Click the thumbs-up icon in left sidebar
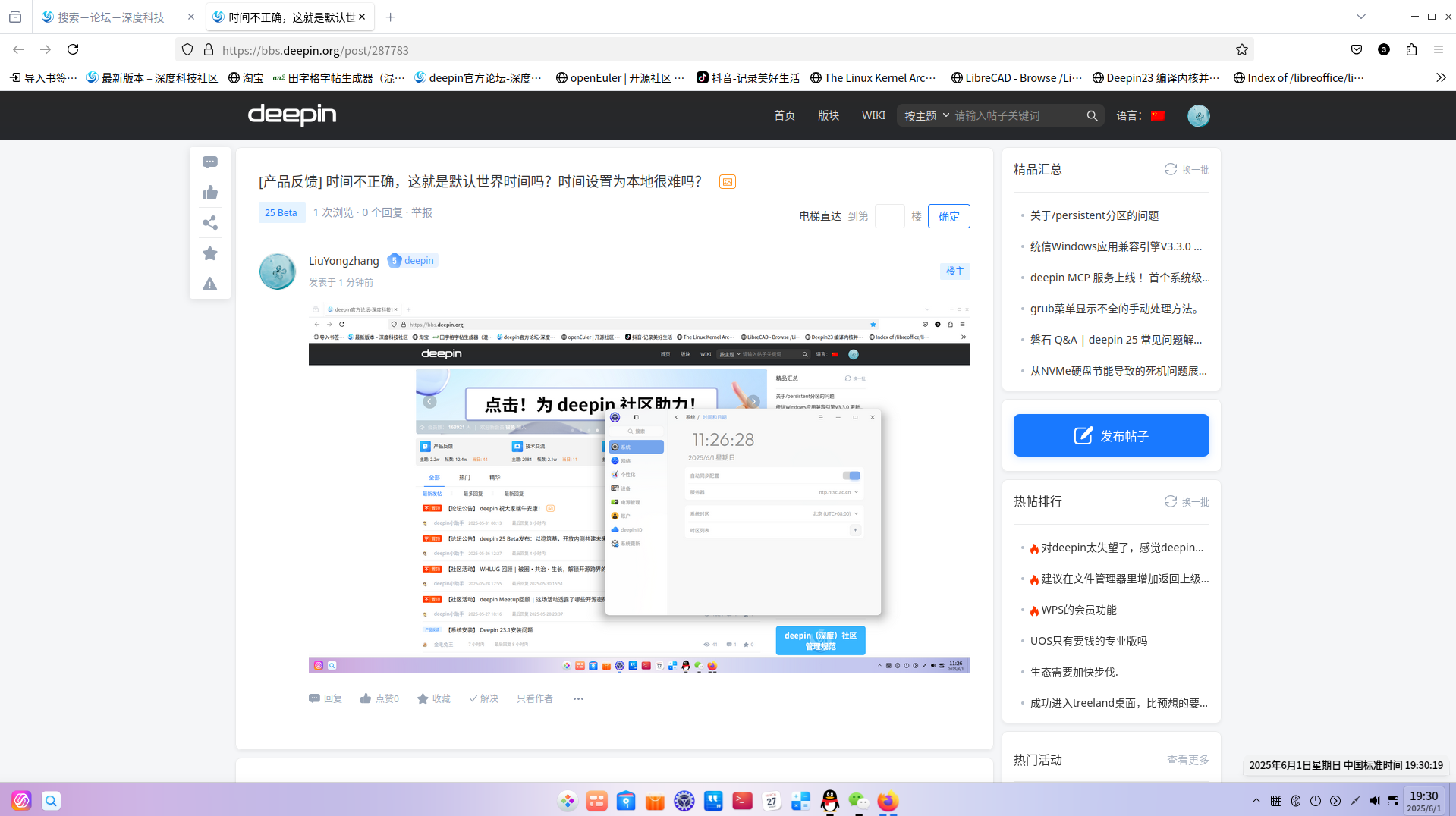Viewport: 1456px width, 816px height. (x=210, y=193)
